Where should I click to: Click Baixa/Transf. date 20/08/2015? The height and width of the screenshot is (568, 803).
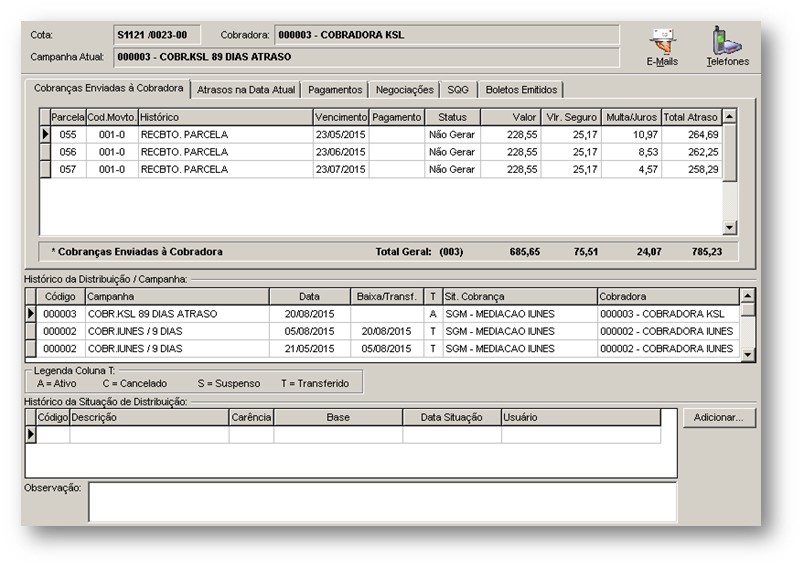387,331
